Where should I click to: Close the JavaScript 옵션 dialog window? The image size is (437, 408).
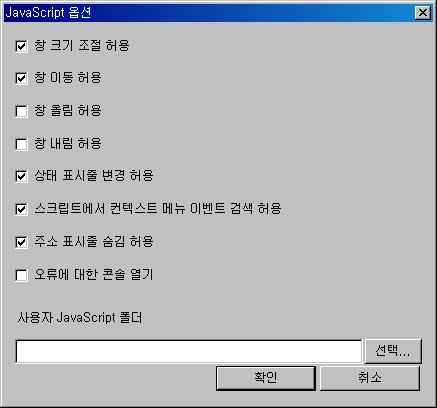[423, 13]
